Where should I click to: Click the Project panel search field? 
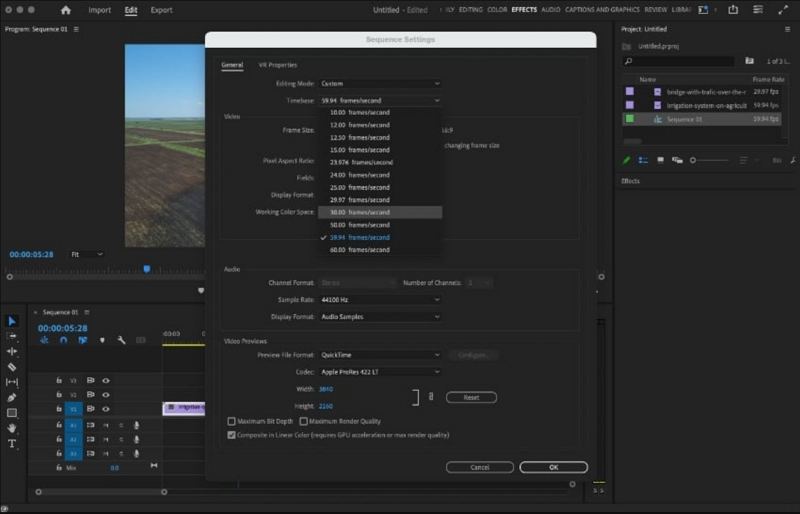pyautogui.click(x=679, y=61)
